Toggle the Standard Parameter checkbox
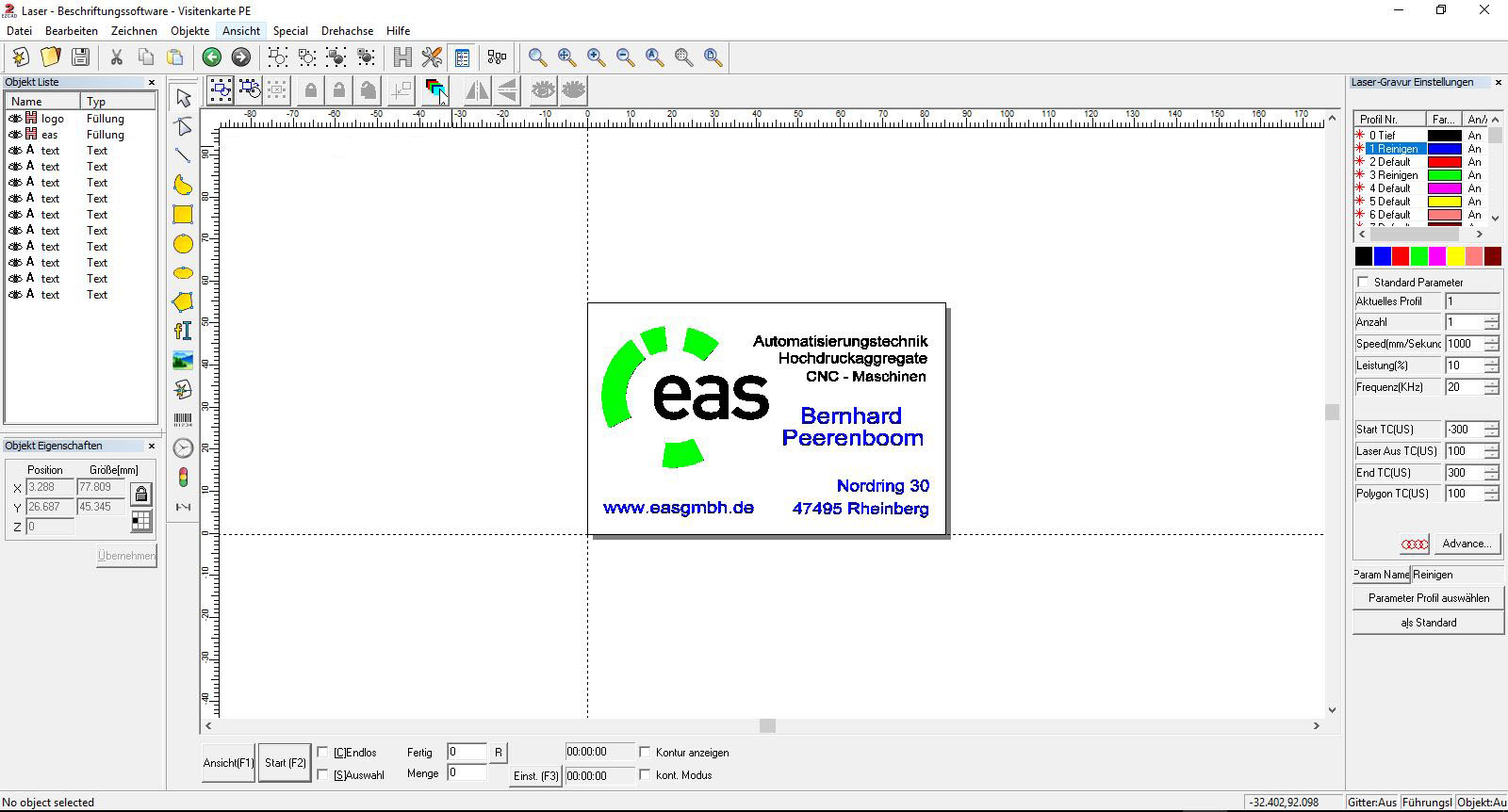The width and height of the screenshot is (1508, 812). (x=1363, y=282)
